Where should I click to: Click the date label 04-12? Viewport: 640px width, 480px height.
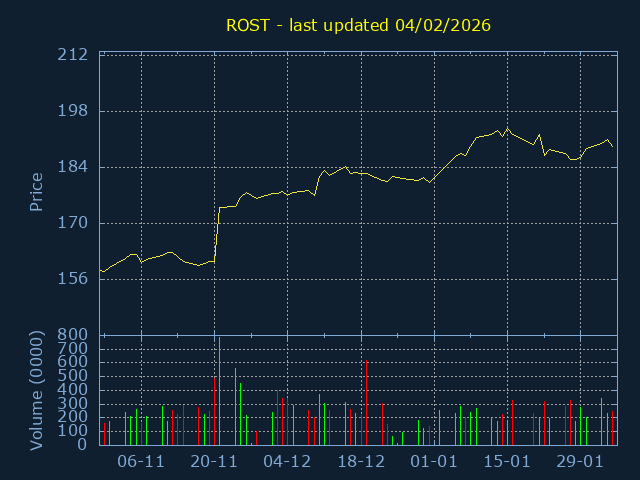(287, 462)
